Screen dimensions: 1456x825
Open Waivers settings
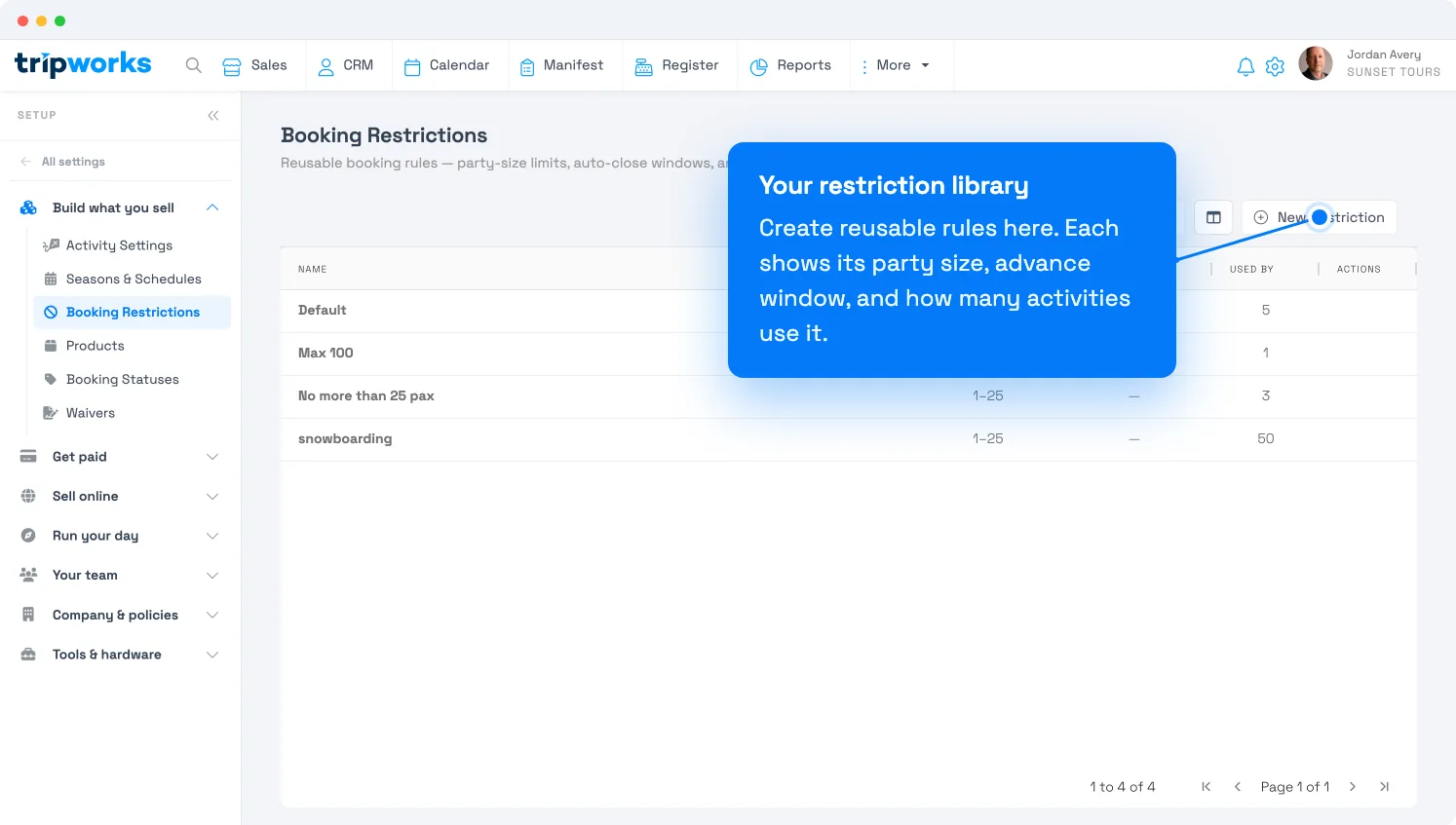click(90, 413)
